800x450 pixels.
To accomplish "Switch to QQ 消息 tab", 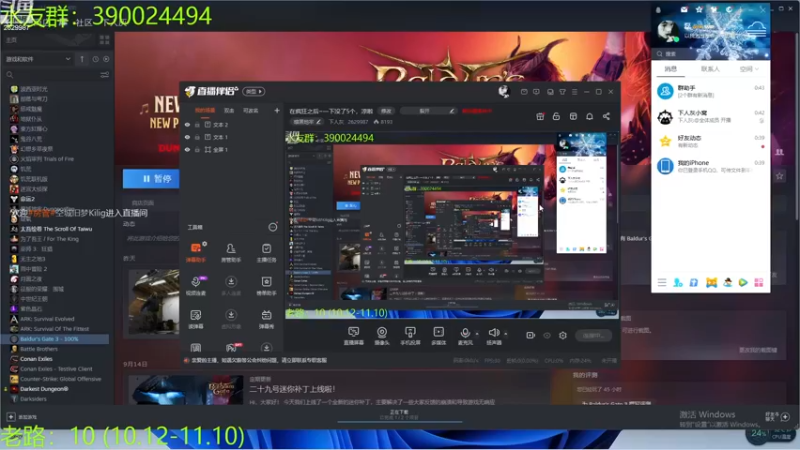I will [670, 69].
